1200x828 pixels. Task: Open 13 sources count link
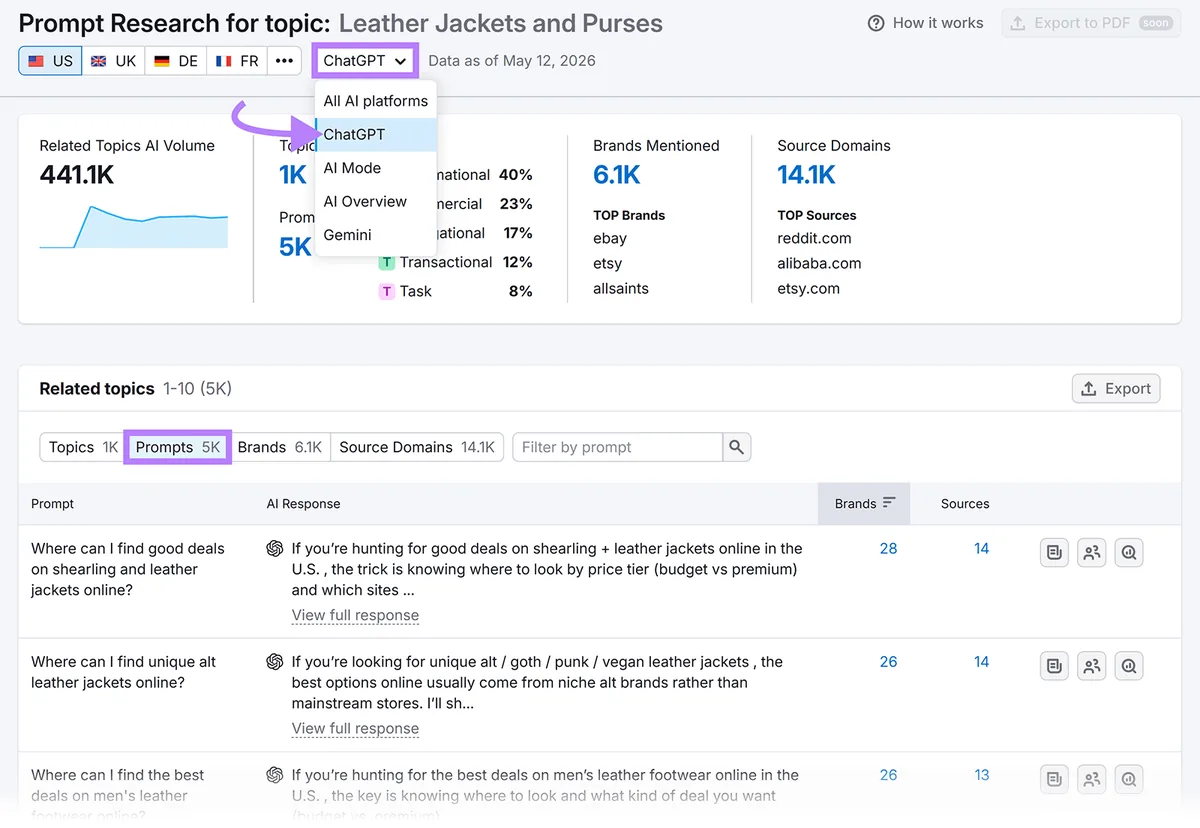(982, 774)
